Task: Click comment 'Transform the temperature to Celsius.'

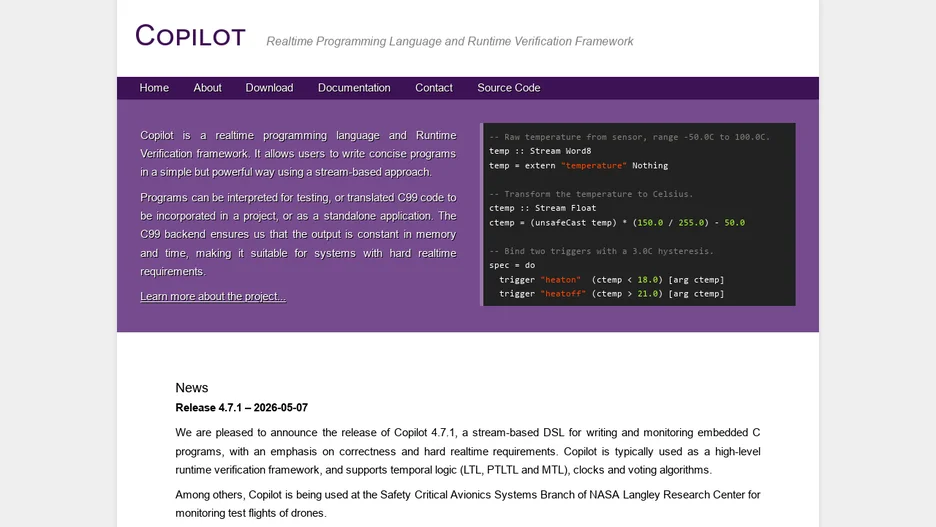Action: [591, 194]
